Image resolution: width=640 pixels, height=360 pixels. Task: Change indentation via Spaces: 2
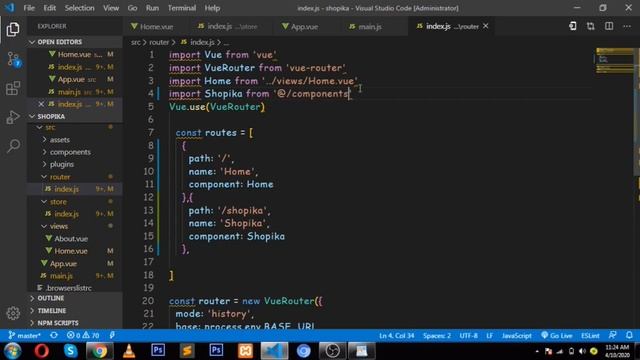[x=437, y=336]
